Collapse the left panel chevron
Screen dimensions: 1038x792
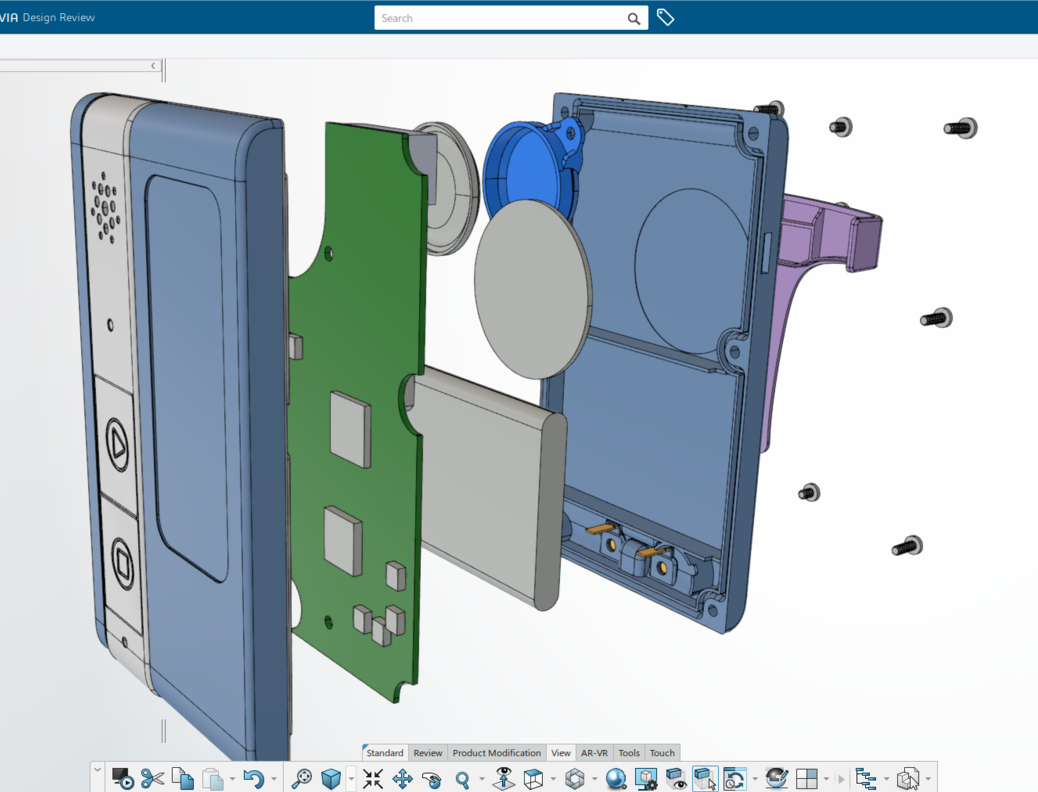(153, 66)
